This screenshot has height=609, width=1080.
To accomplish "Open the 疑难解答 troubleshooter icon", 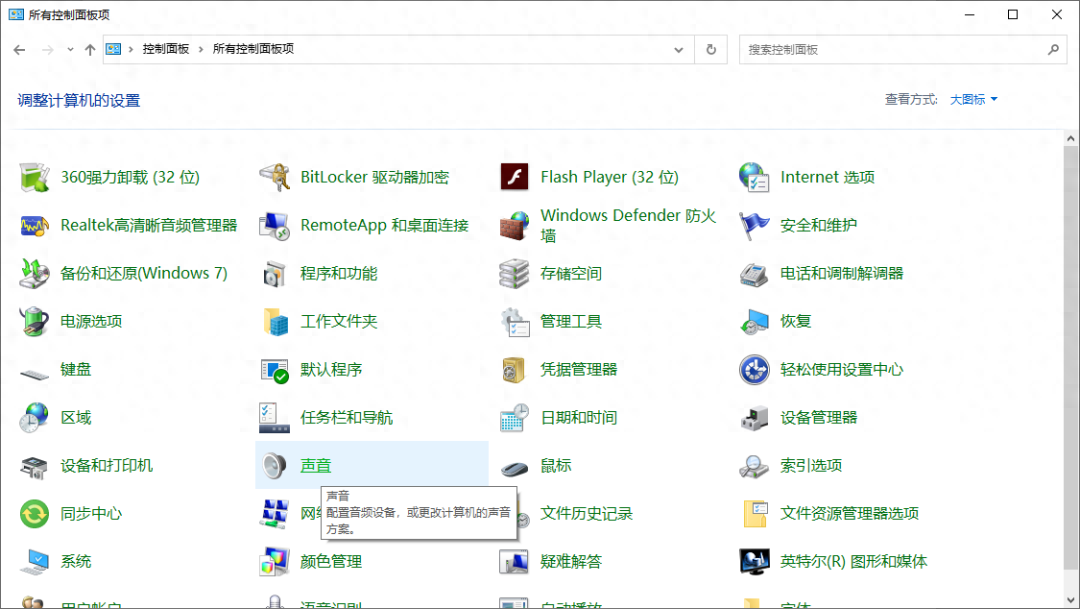I will (x=574, y=561).
